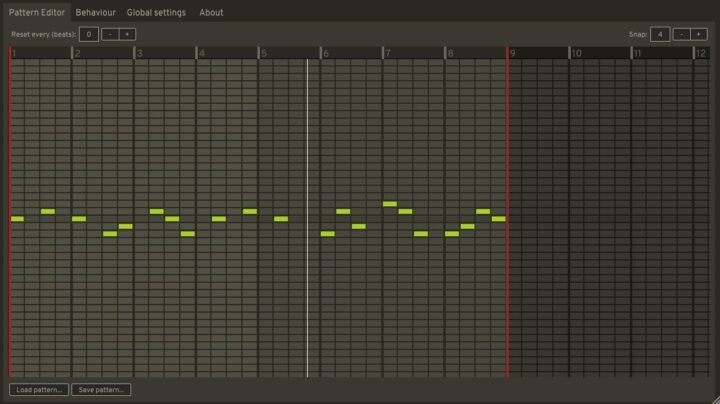The image size is (720, 404).
Task: Select the highest green note in bar 7
Action: (389, 204)
